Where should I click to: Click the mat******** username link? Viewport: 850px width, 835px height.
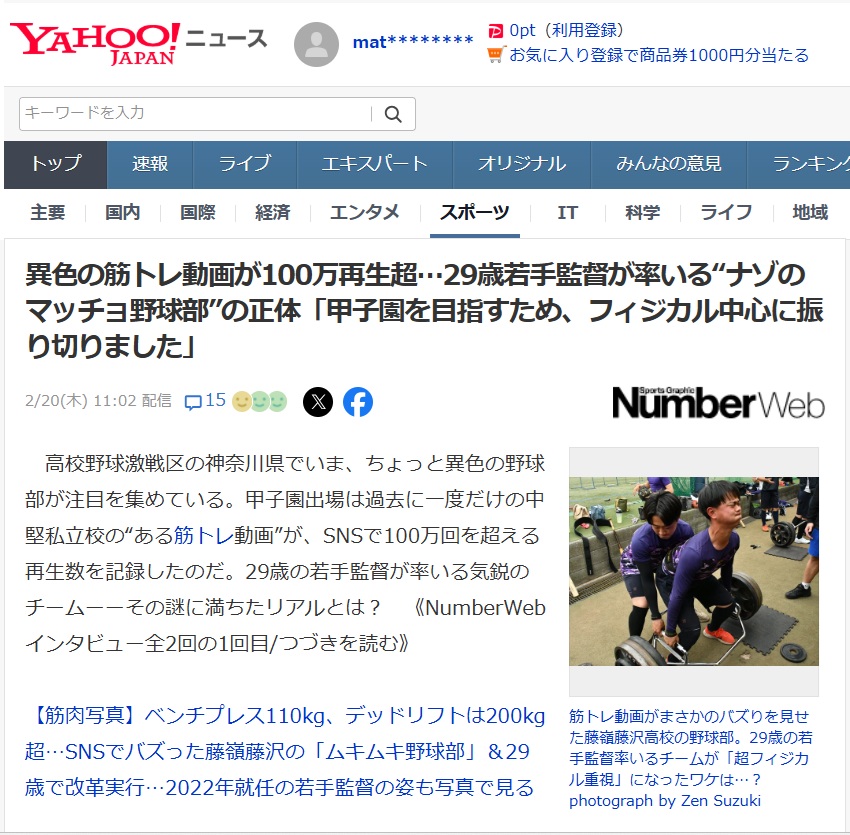coord(413,42)
